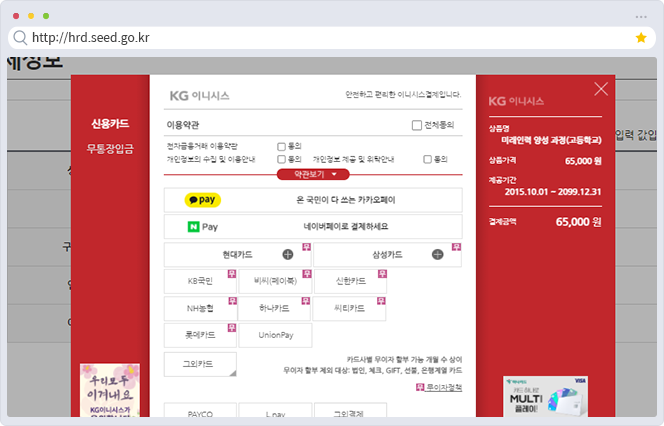Select KB국민 card

200,281
